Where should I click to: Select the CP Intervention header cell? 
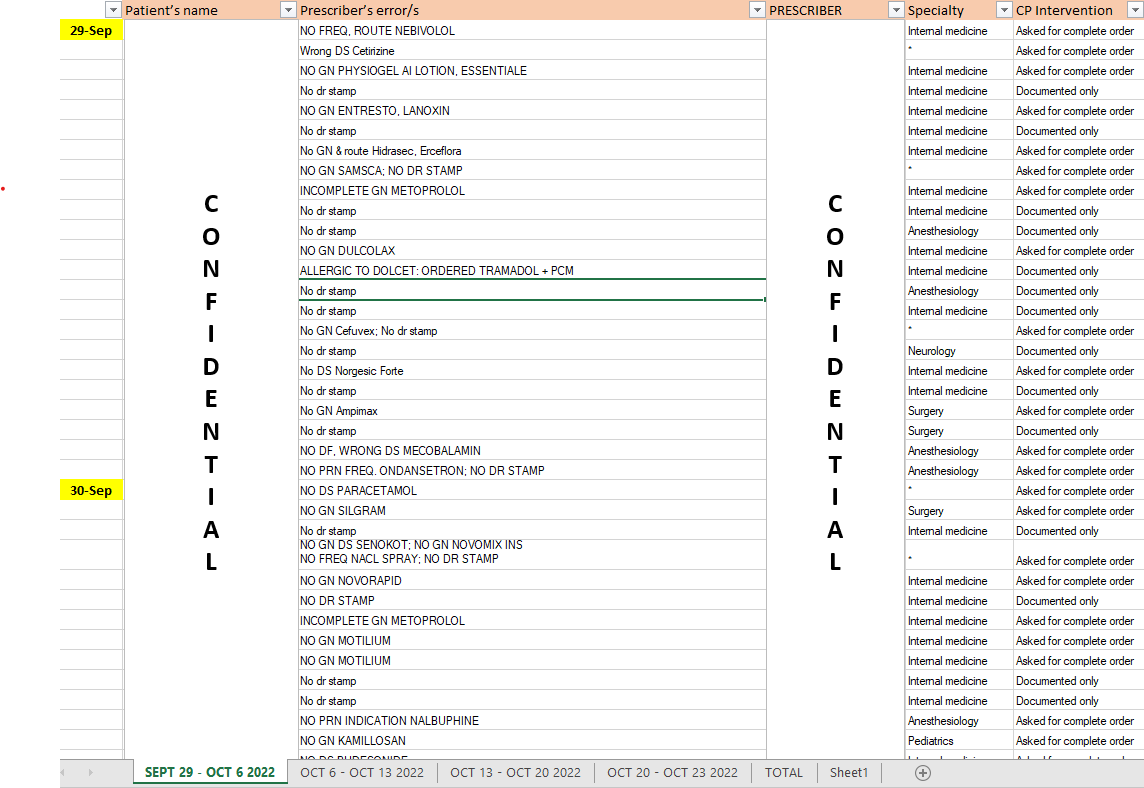[1078, 10]
